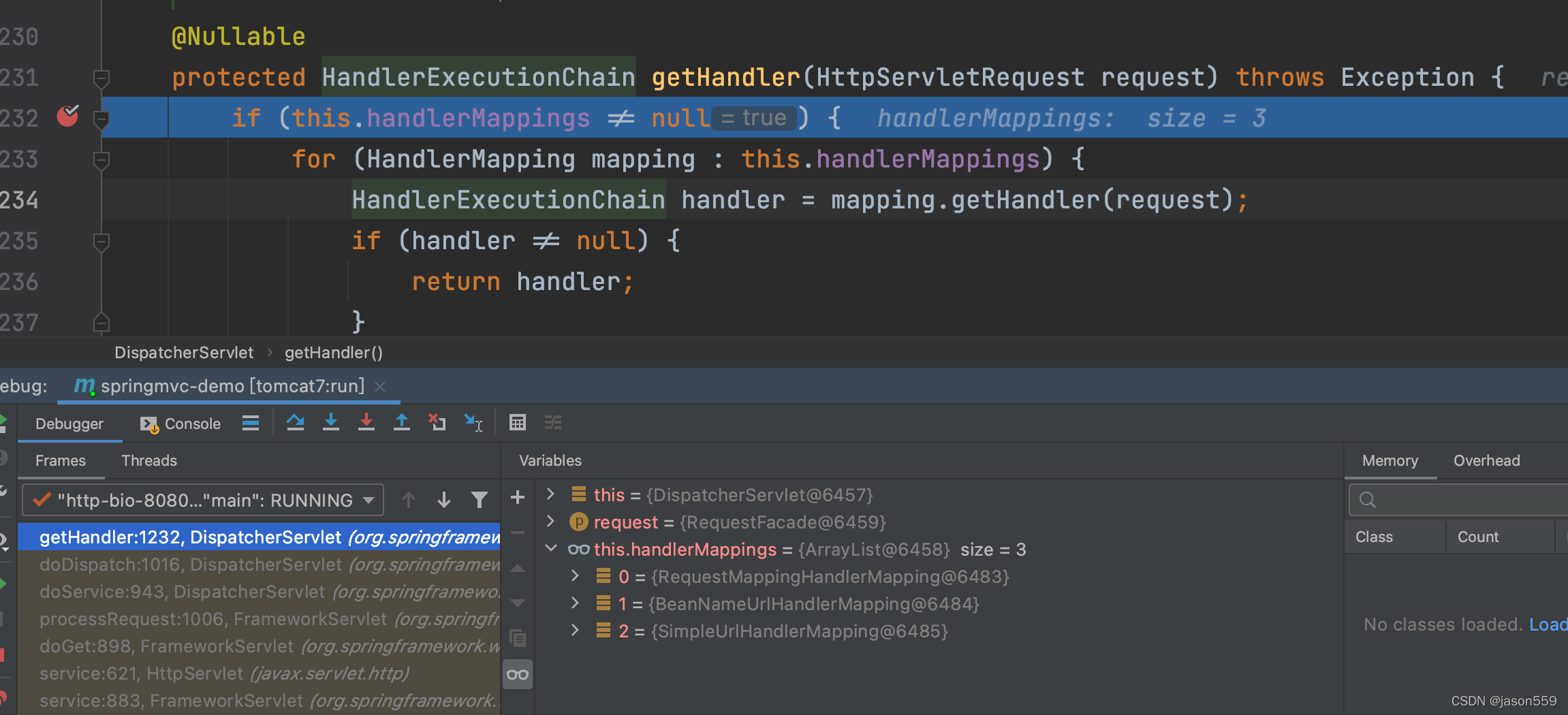
Task: Click the Variables panel header
Action: coord(550,460)
